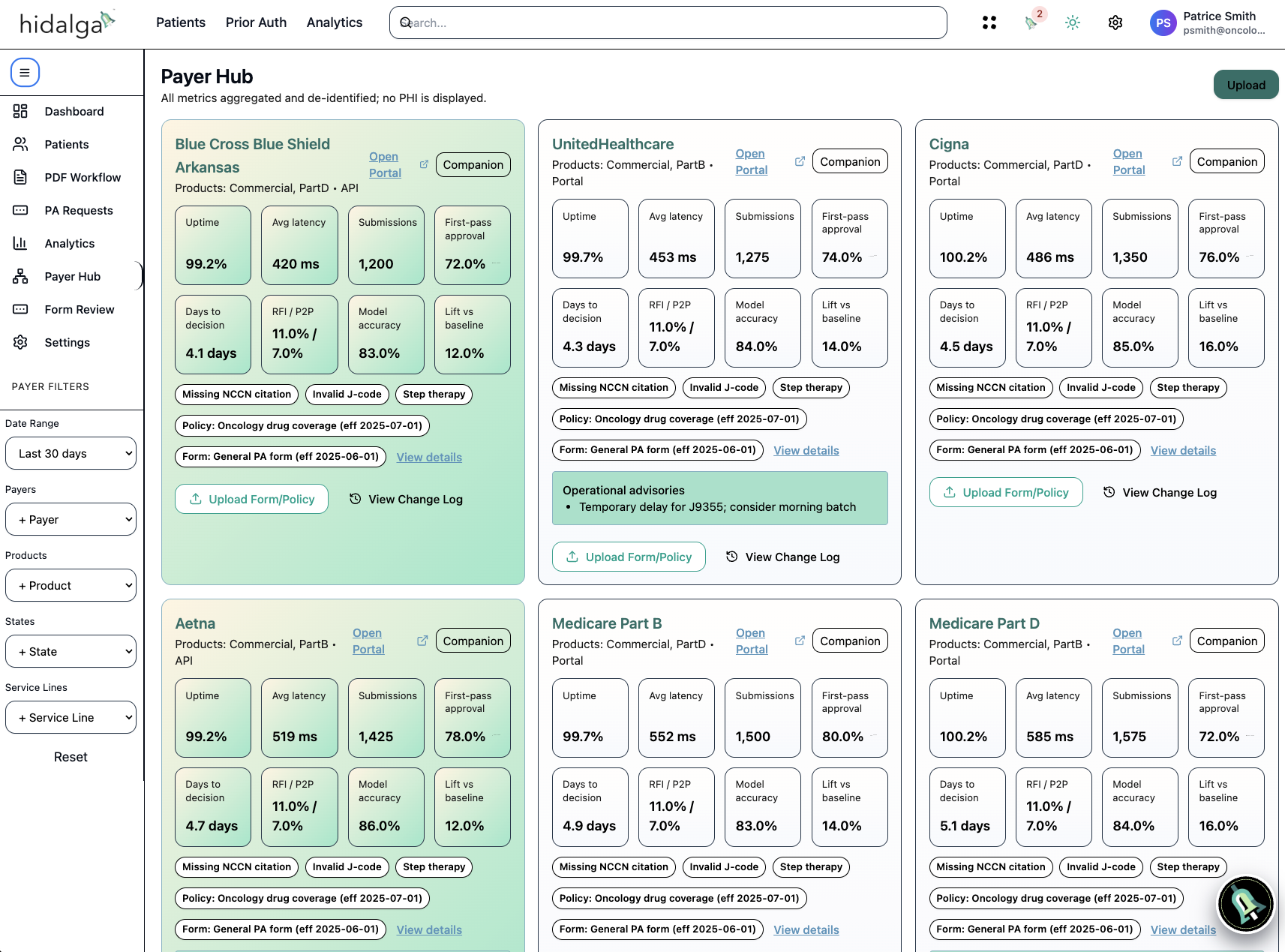Click View Change Log on UnitedHealthcare card
This screenshot has height=952, width=1285.
[x=783, y=557]
